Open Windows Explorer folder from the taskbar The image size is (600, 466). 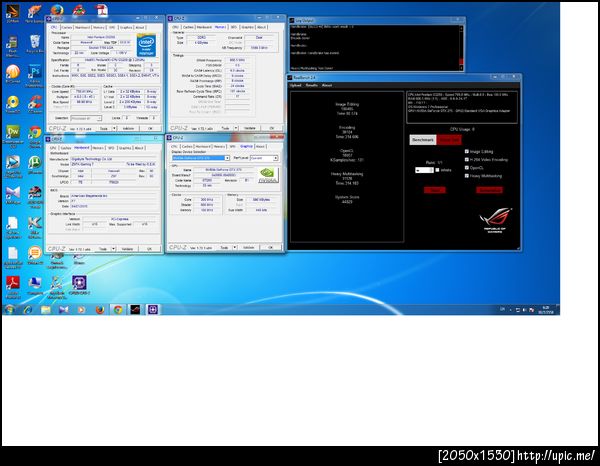(46, 310)
